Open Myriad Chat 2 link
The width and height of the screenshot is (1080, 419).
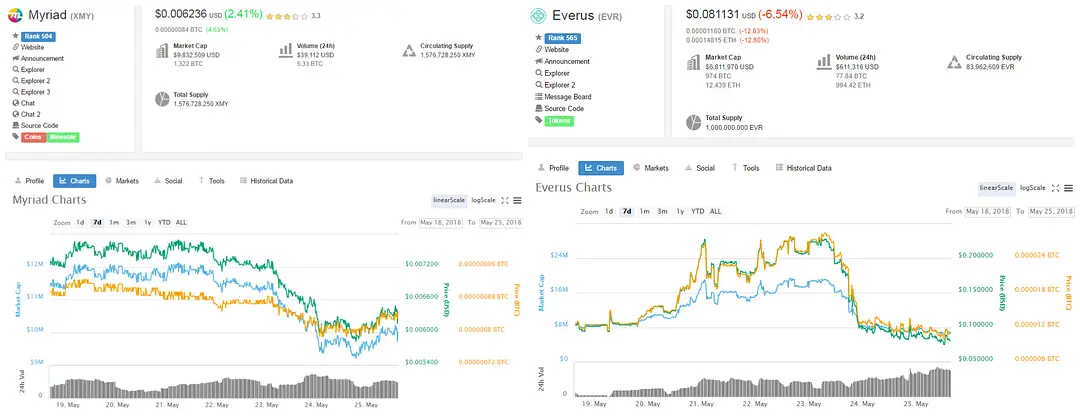[x=30, y=114]
